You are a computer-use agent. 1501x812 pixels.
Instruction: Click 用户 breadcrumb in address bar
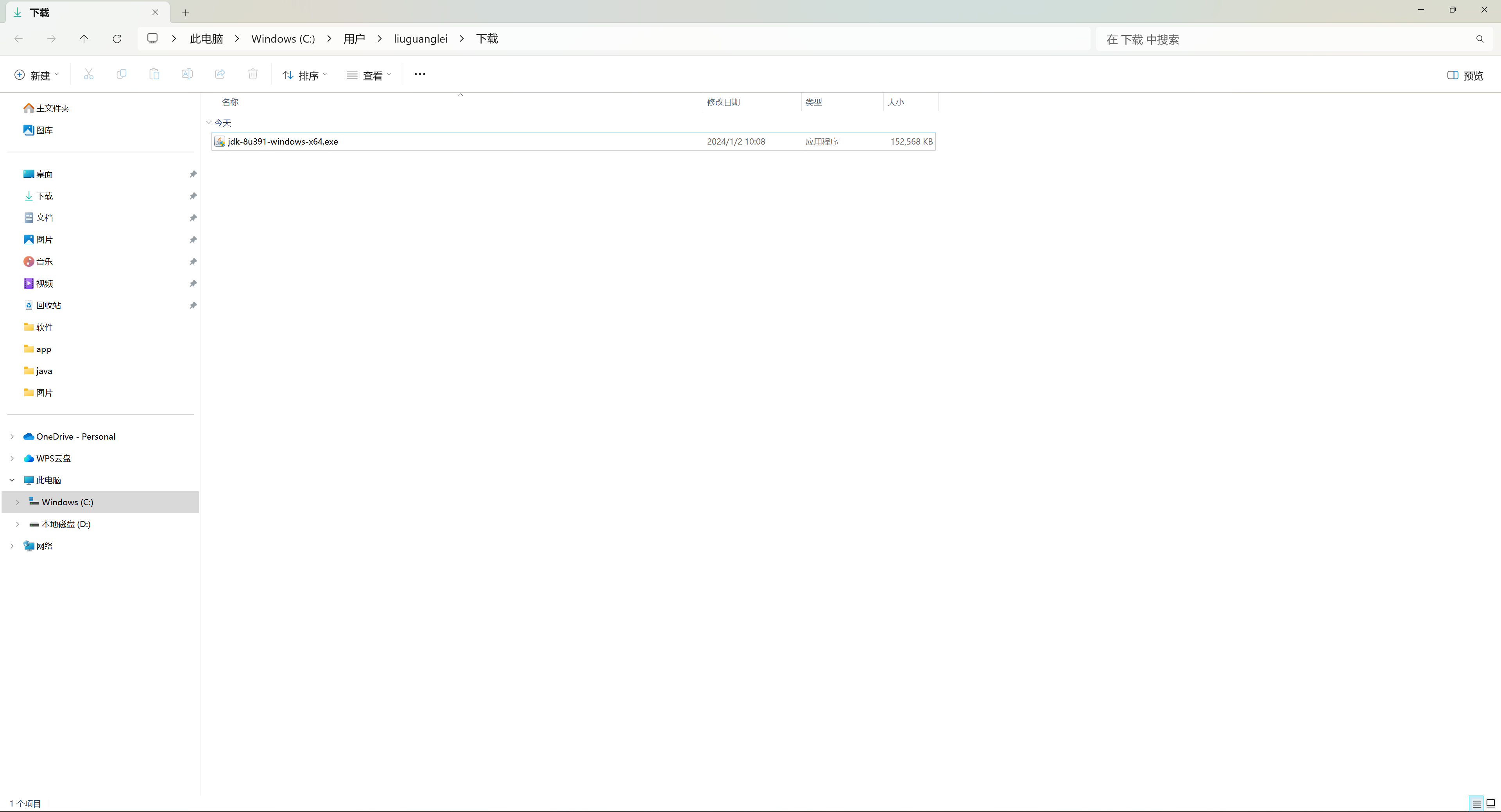pyautogui.click(x=354, y=38)
